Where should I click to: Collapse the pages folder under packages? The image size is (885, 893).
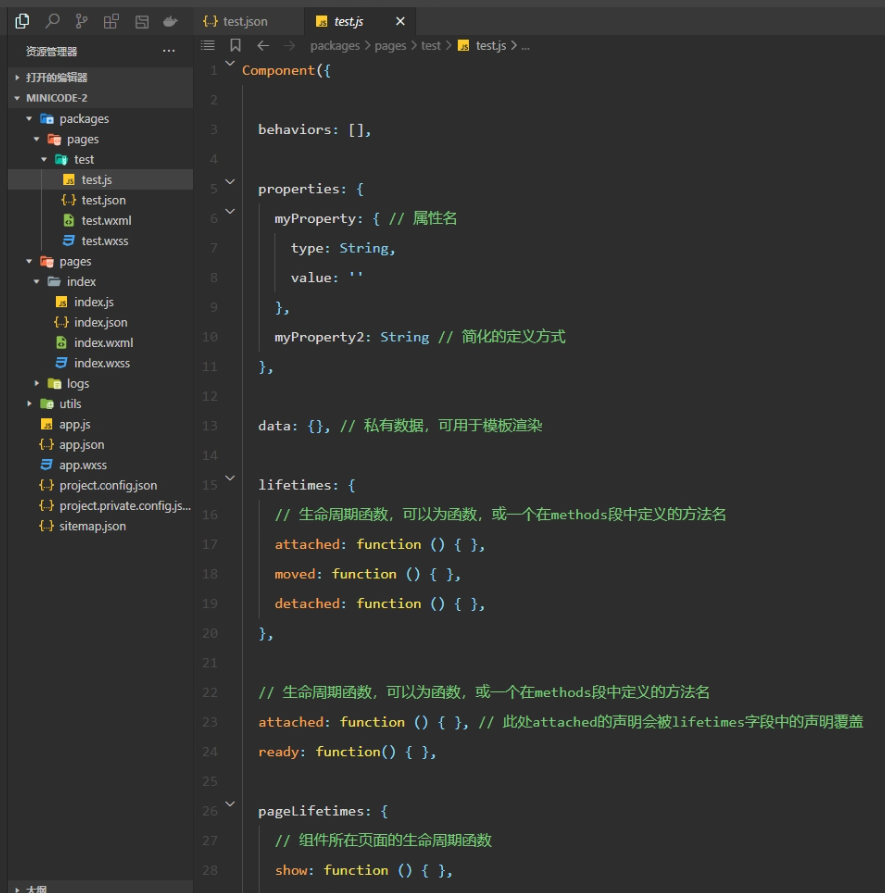(36, 139)
